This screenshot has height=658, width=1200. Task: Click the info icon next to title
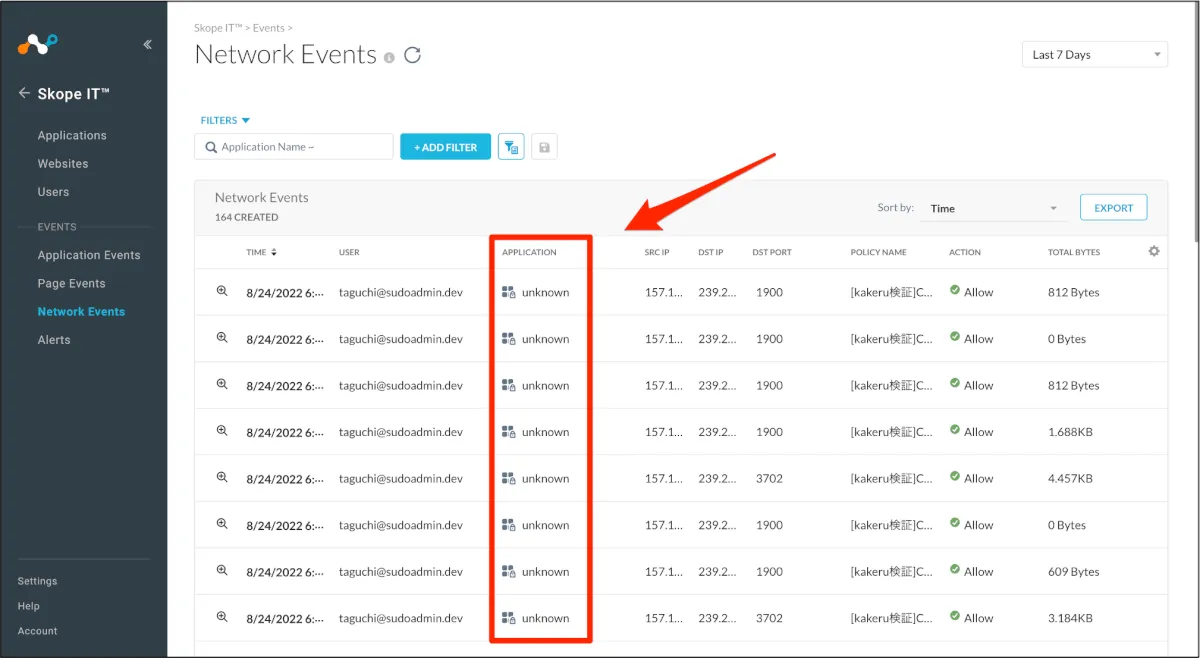point(389,57)
